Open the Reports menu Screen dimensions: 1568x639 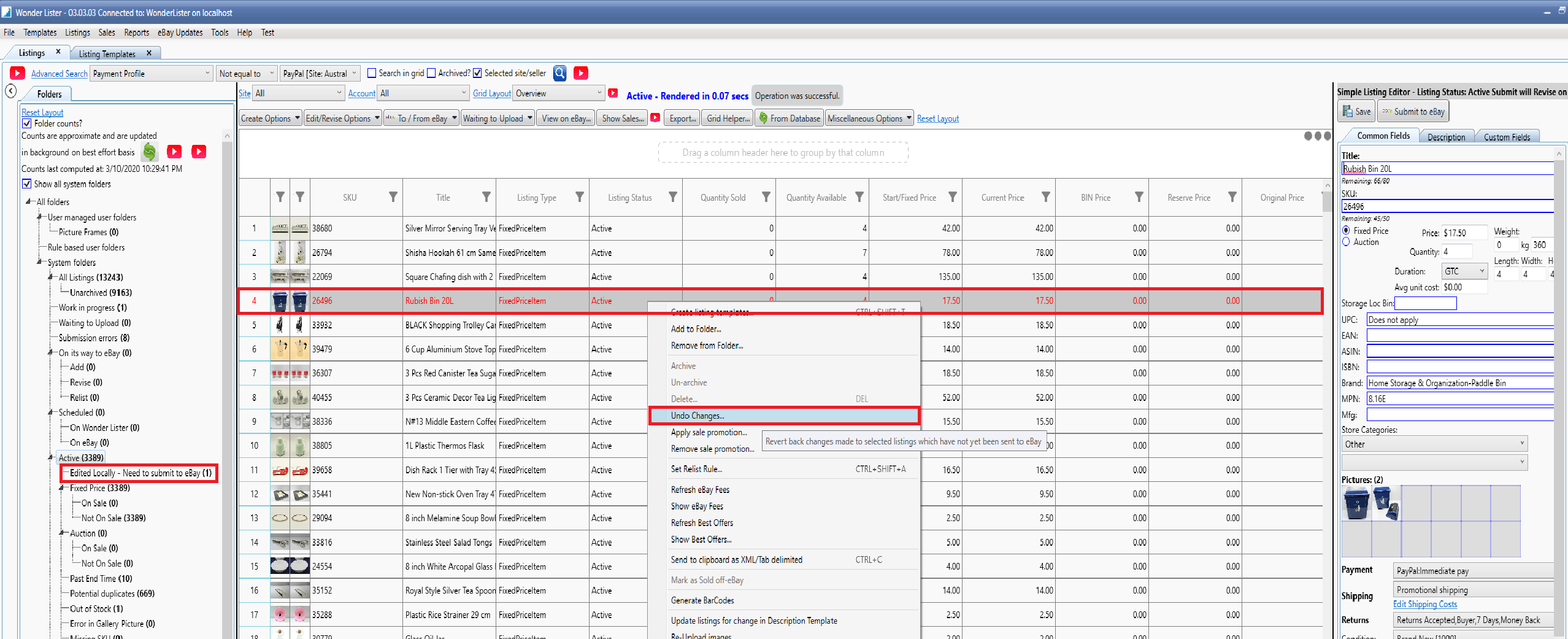136,33
